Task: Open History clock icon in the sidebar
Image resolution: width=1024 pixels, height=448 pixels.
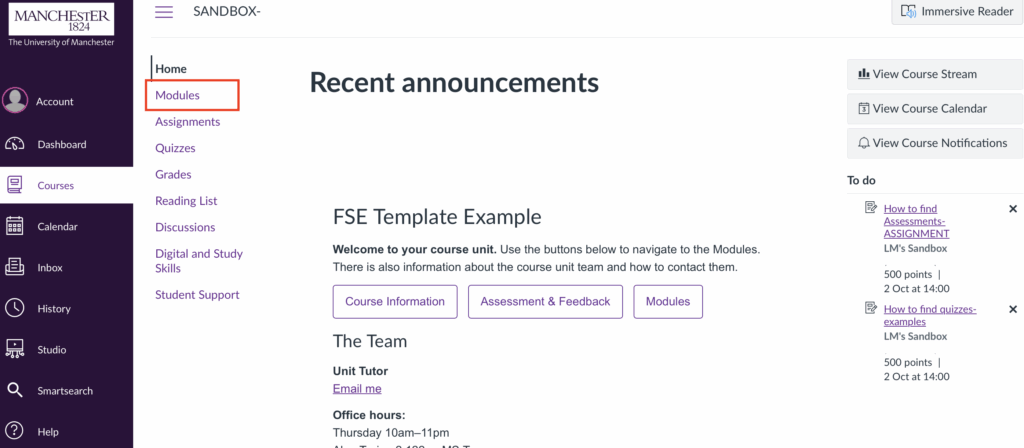Action: pos(15,308)
